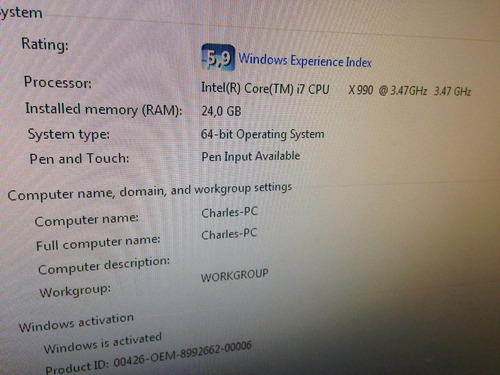Click the 64-bit Operating System value
The height and width of the screenshot is (375, 500).
(262, 134)
